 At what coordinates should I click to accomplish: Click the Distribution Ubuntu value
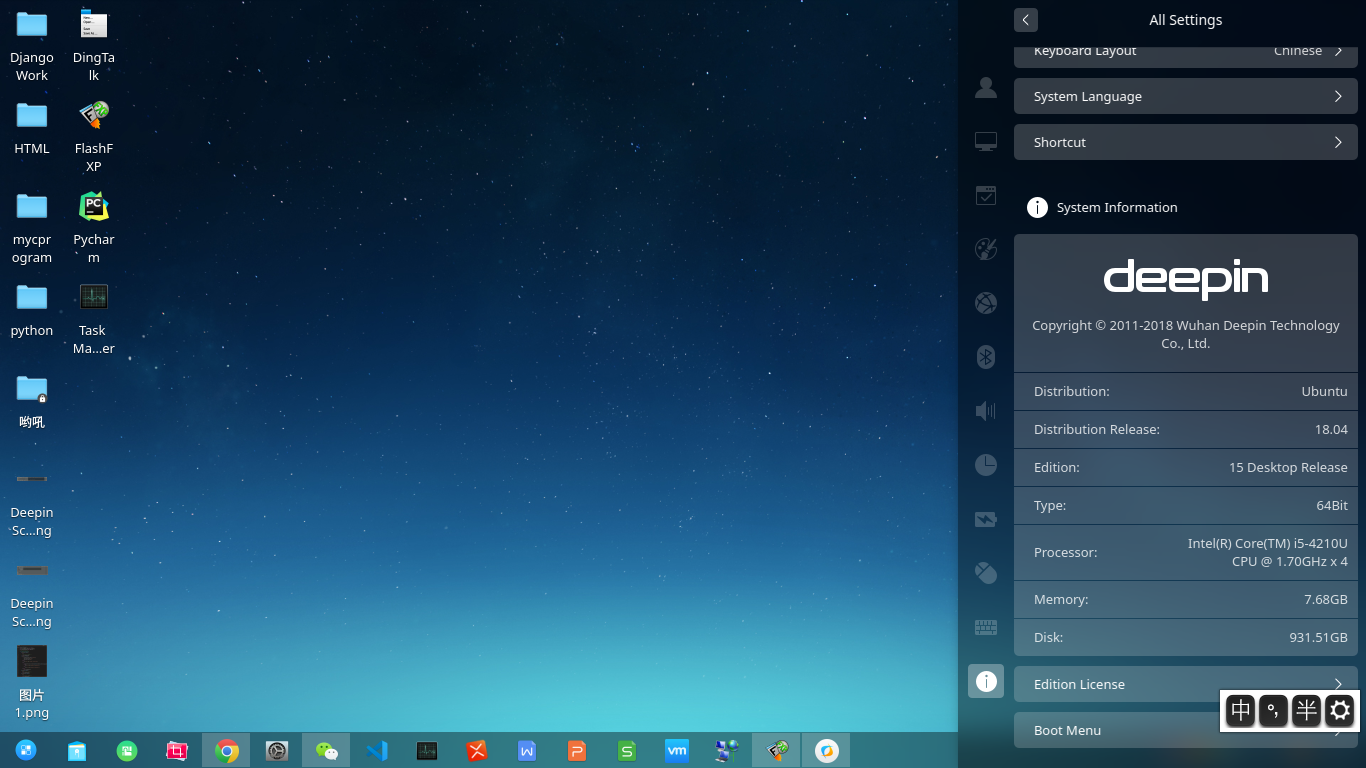pos(1324,391)
